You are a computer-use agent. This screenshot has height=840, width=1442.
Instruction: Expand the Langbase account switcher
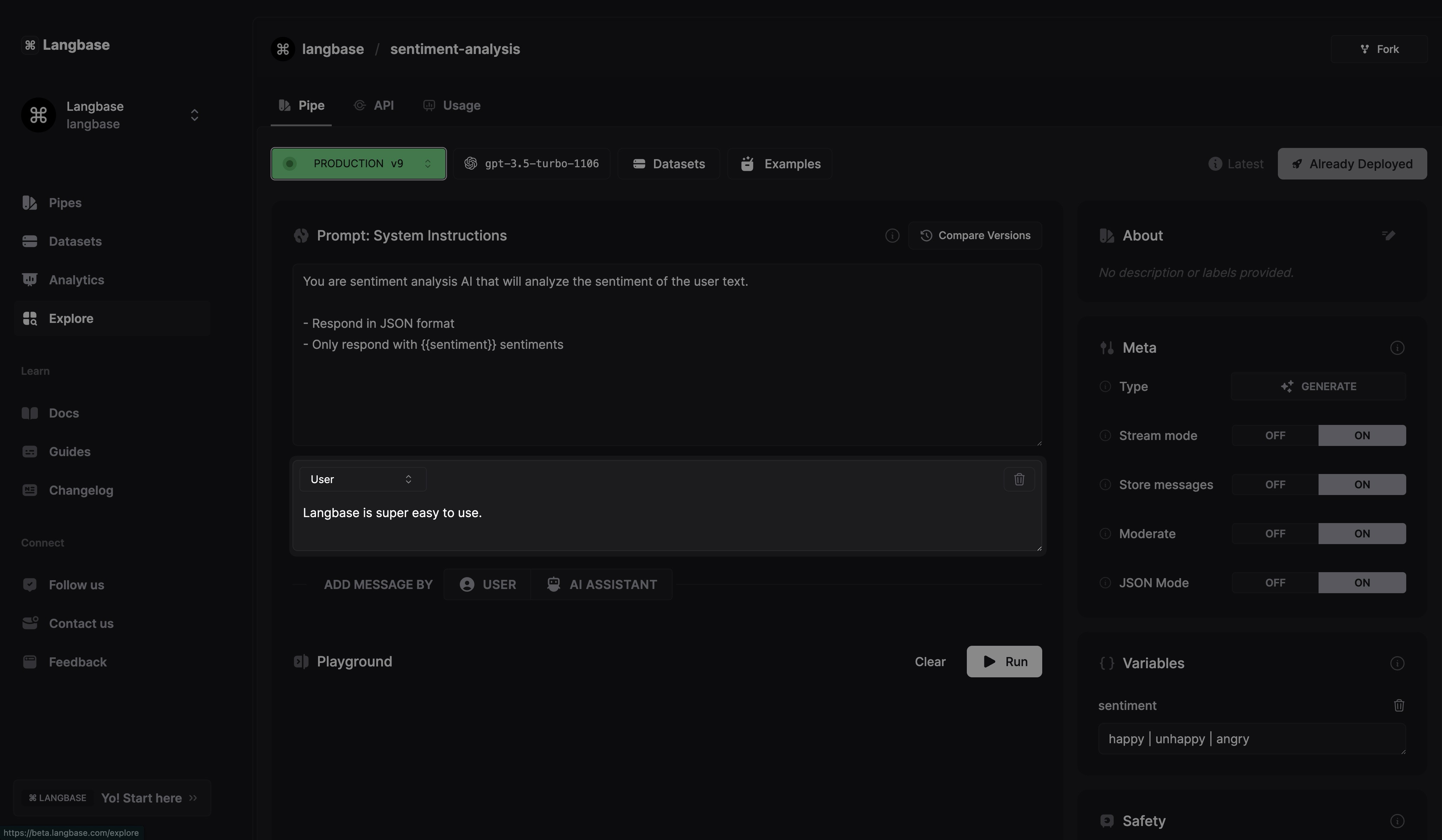194,115
